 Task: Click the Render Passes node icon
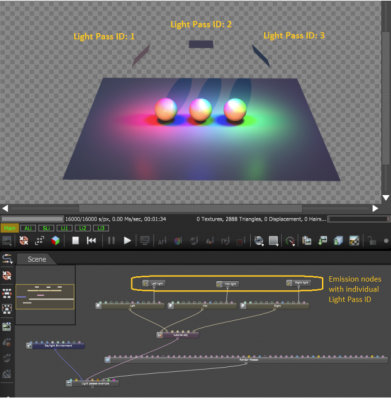pos(108,360)
